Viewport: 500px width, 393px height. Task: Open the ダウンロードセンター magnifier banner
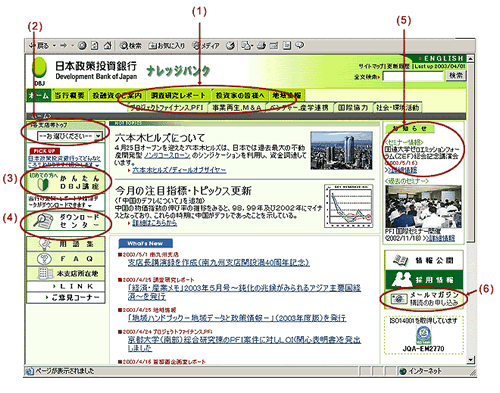click(66, 221)
